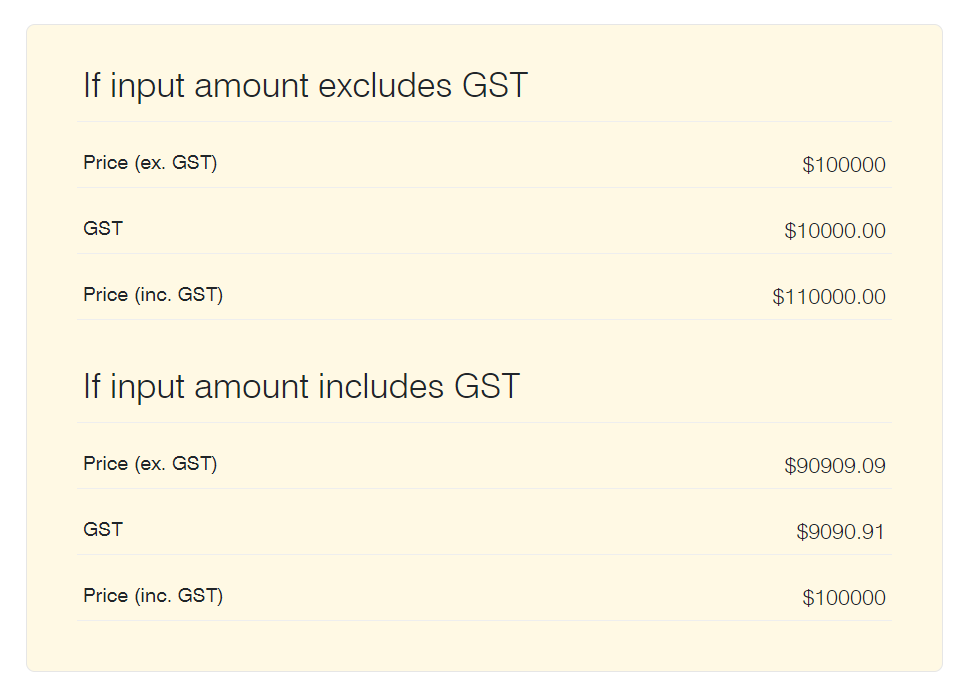The width and height of the screenshot is (969, 694).
Task: Select Price (ex. GST) label in excludes-GST section
Action: click(x=150, y=163)
